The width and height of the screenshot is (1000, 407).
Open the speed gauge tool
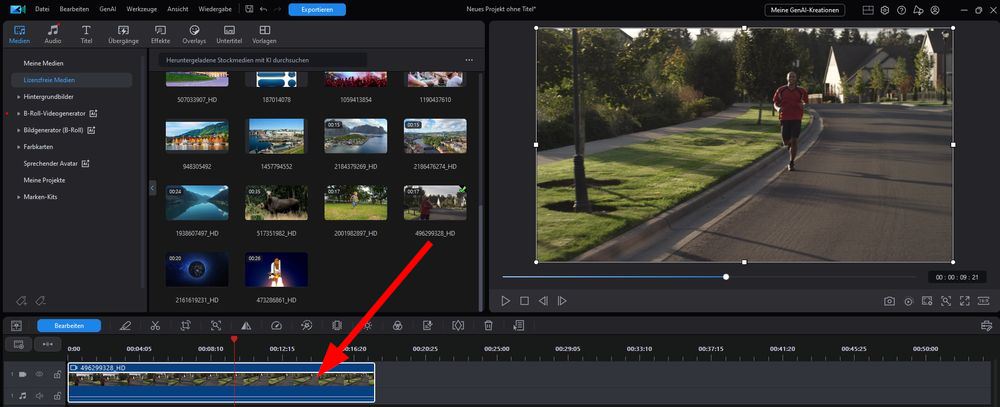point(276,325)
